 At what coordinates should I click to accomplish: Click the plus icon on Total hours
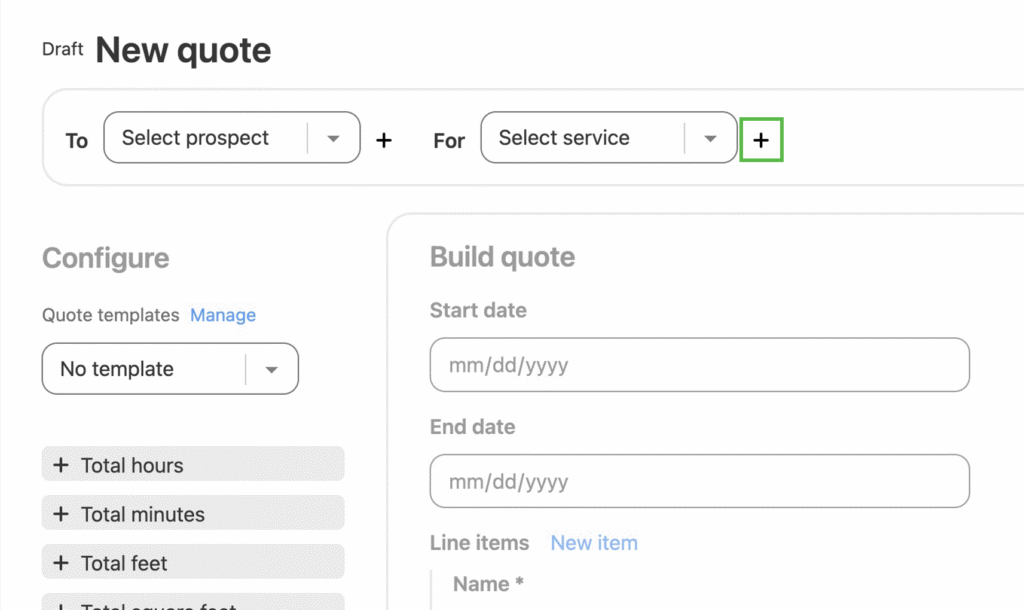pos(61,465)
